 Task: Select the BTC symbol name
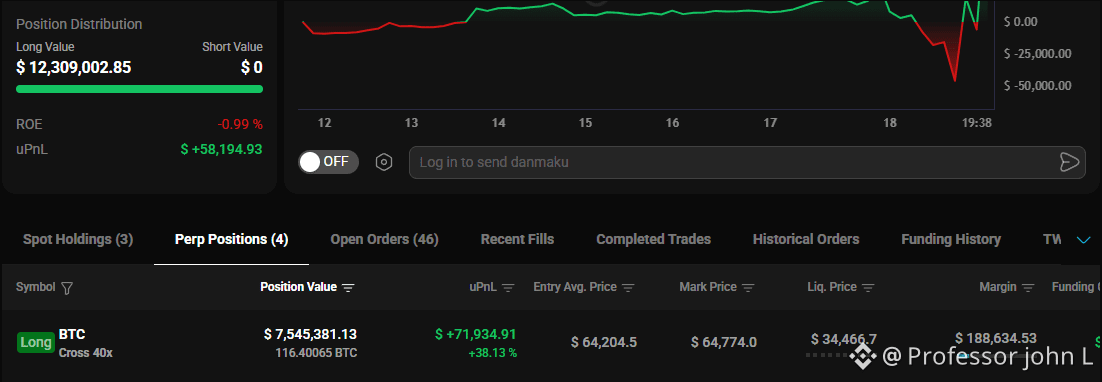[x=72, y=334]
